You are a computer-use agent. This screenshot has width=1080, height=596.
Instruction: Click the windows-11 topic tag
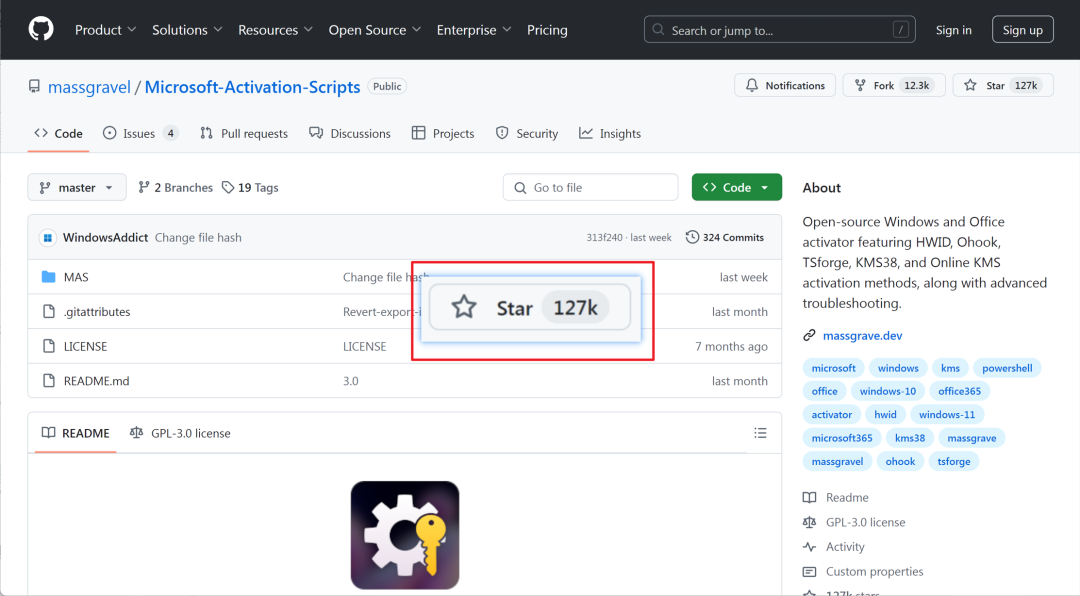(x=947, y=415)
